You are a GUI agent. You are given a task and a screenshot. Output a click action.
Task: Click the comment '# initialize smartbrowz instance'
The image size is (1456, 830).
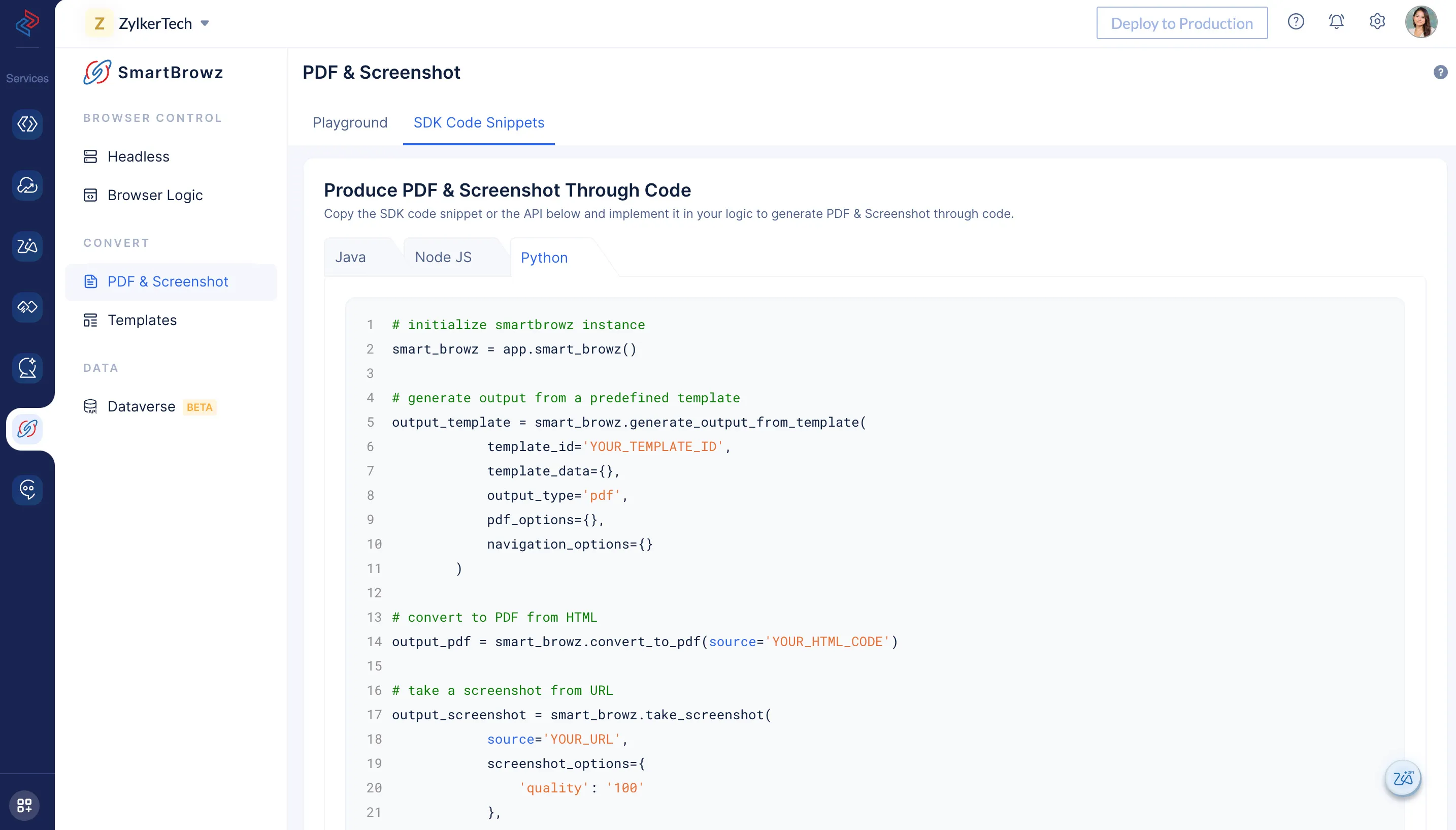coord(518,325)
